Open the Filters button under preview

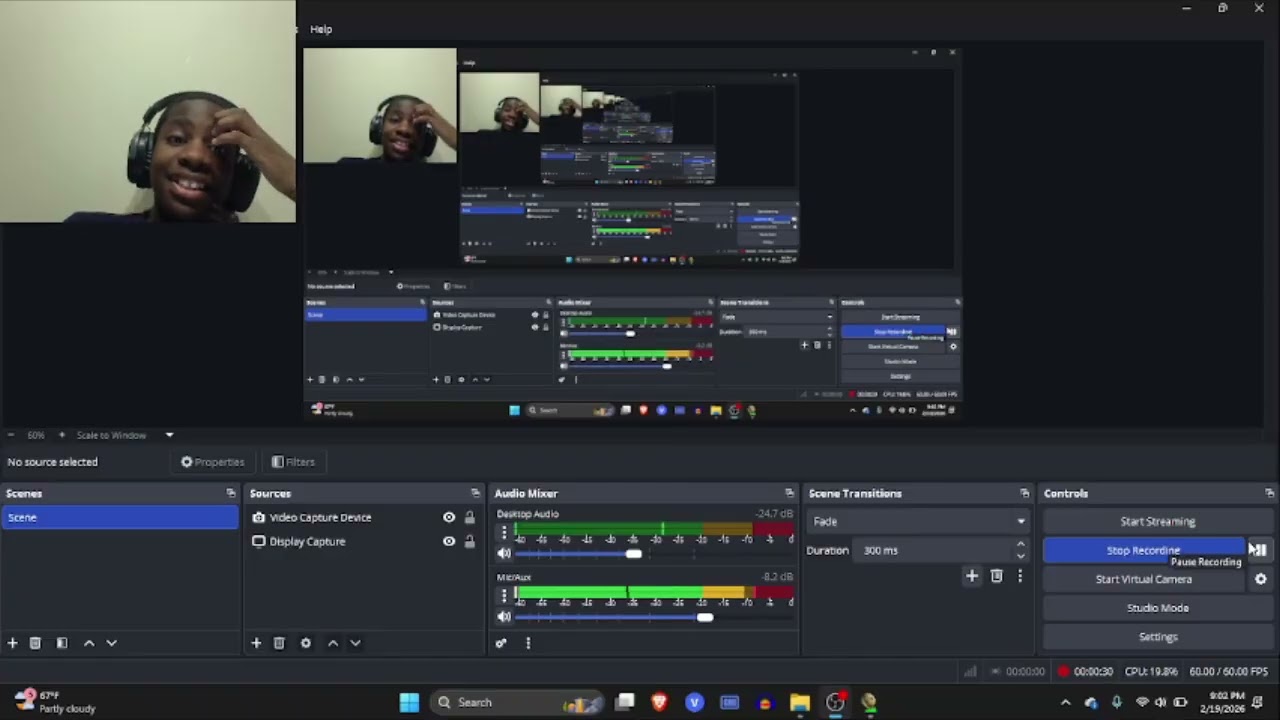click(293, 462)
